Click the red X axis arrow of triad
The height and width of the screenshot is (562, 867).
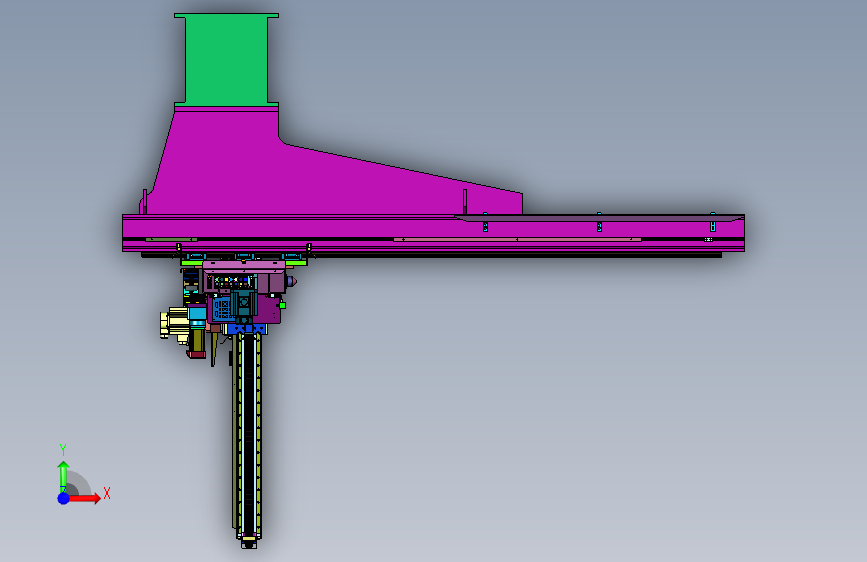coord(84,498)
